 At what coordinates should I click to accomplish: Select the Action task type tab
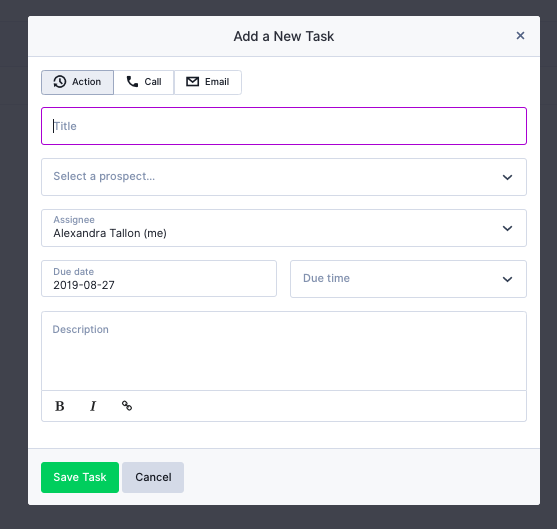click(77, 82)
